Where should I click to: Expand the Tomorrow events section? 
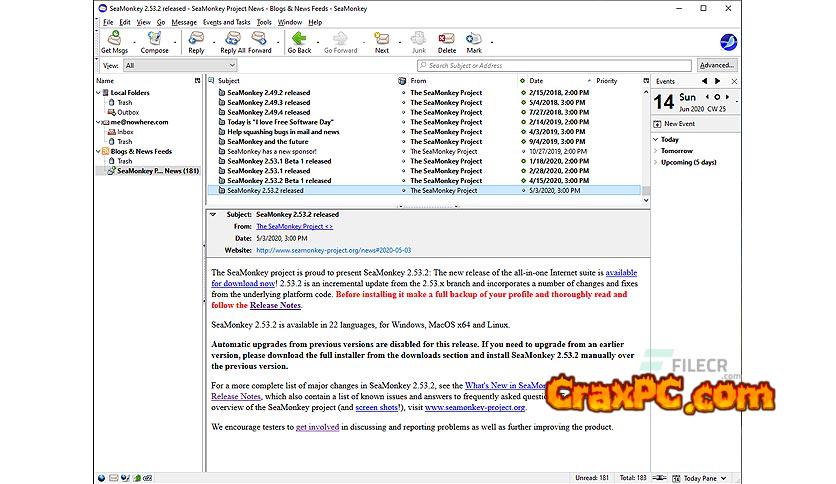click(x=656, y=151)
